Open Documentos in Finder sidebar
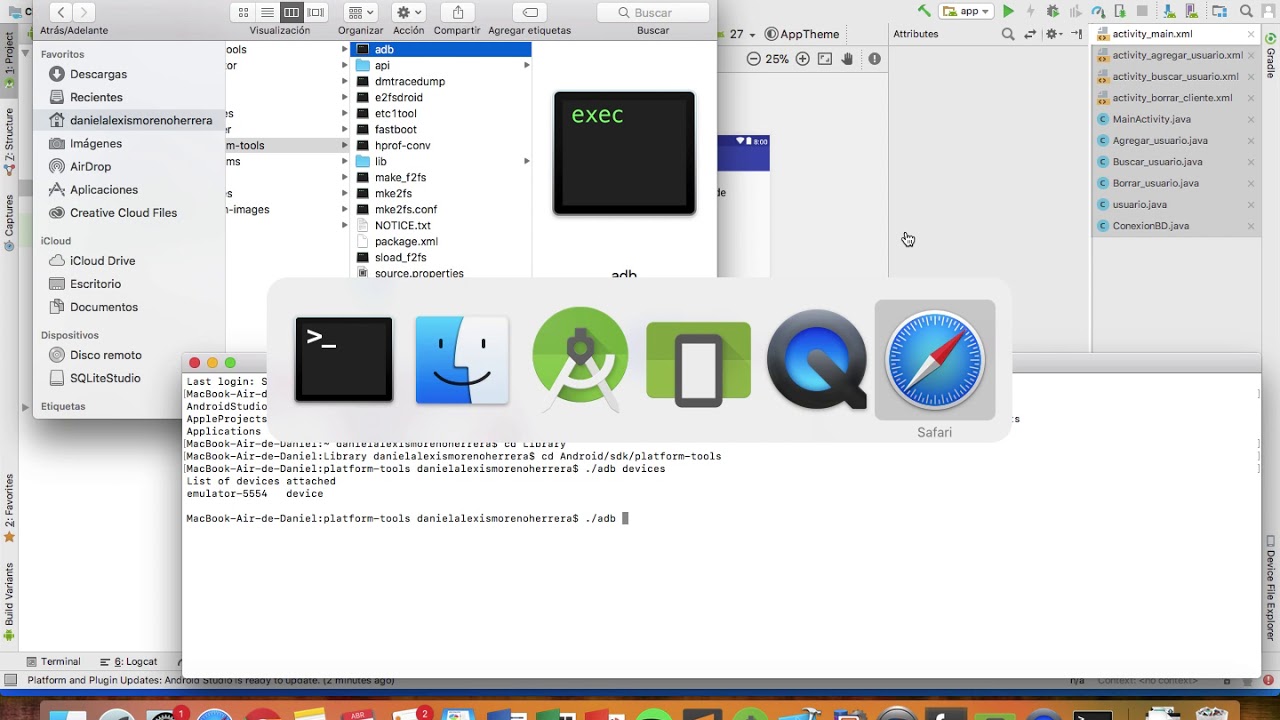The height and width of the screenshot is (720, 1280). pyautogui.click(x=104, y=307)
